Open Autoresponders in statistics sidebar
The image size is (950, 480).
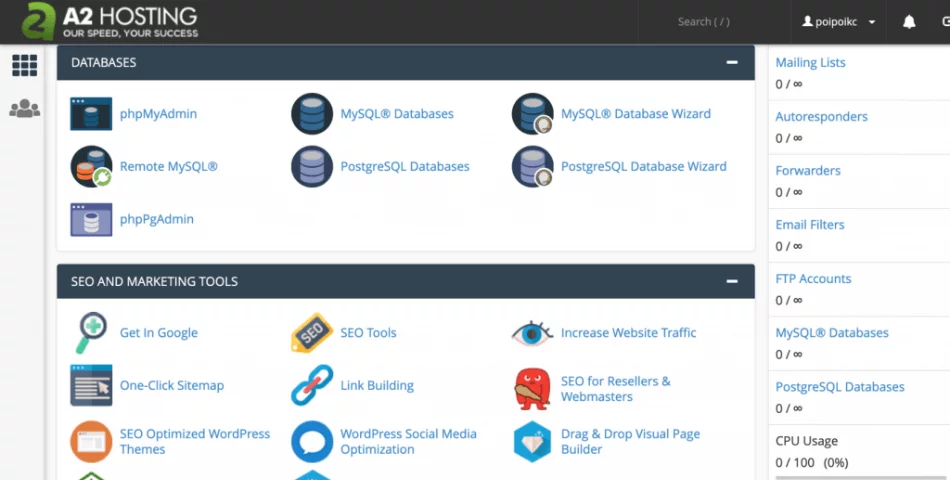pos(822,116)
